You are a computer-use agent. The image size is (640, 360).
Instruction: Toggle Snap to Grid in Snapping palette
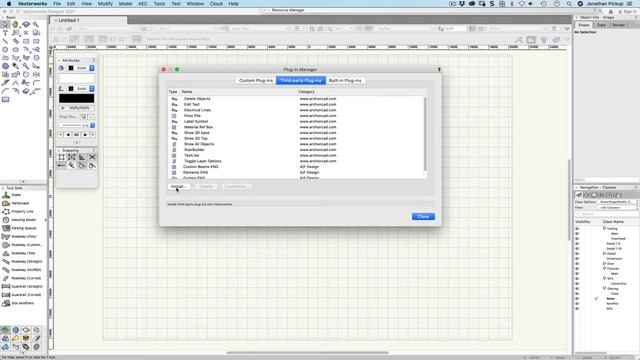[61, 157]
